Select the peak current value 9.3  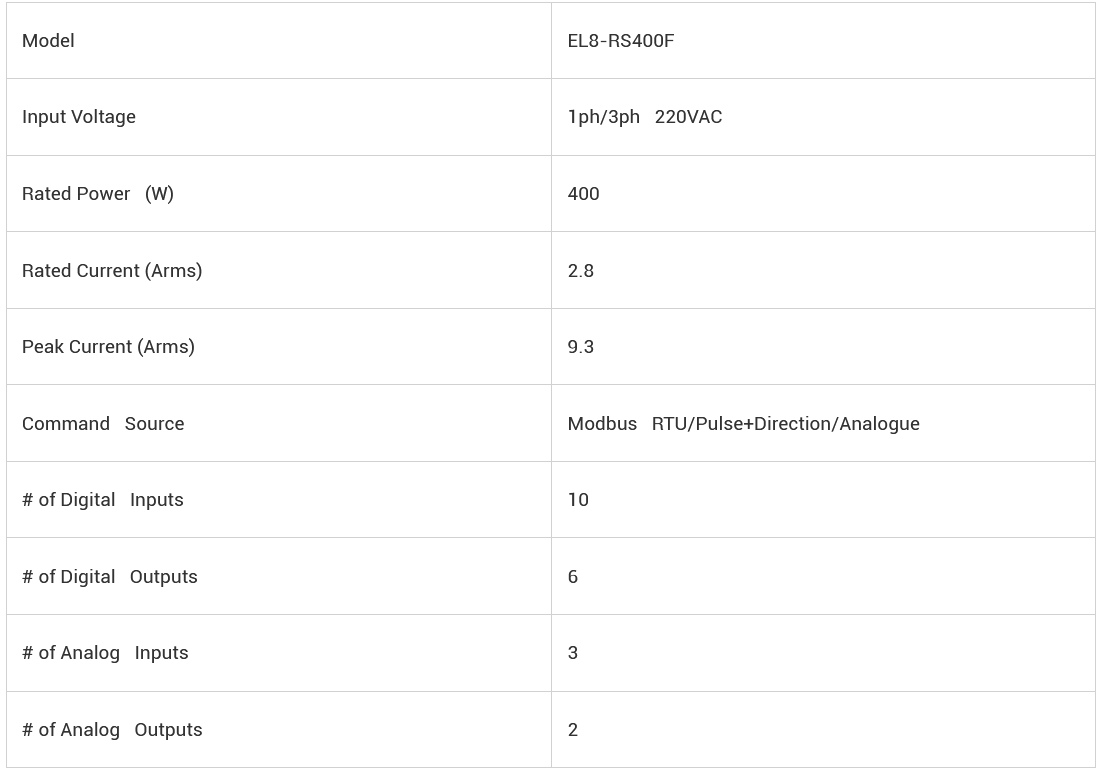580,347
